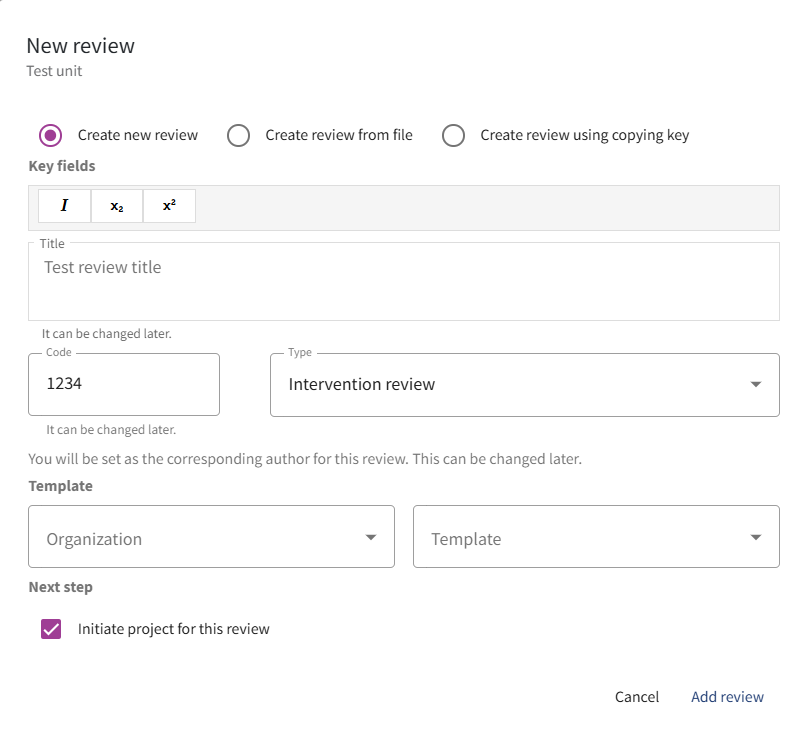Focus the Code input field
The height and width of the screenshot is (751, 803).
pos(123,384)
